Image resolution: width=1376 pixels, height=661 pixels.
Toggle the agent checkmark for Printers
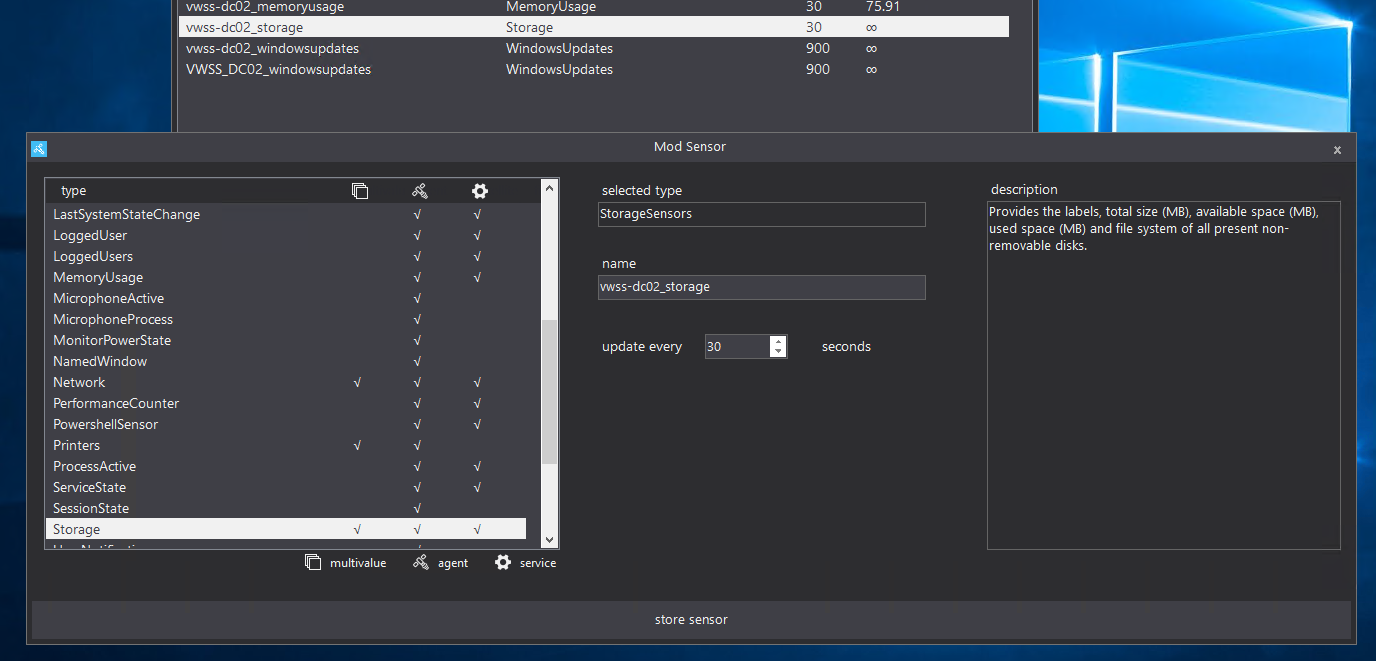[x=417, y=445]
